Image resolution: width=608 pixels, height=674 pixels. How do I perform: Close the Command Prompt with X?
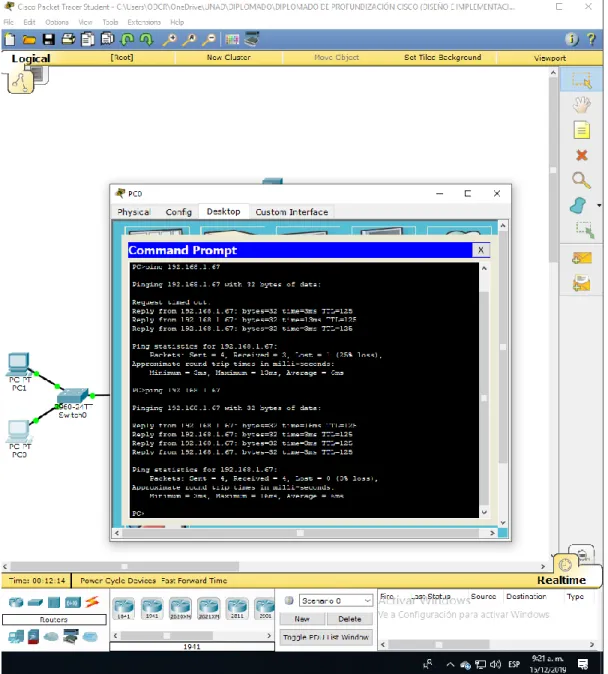coord(481,250)
